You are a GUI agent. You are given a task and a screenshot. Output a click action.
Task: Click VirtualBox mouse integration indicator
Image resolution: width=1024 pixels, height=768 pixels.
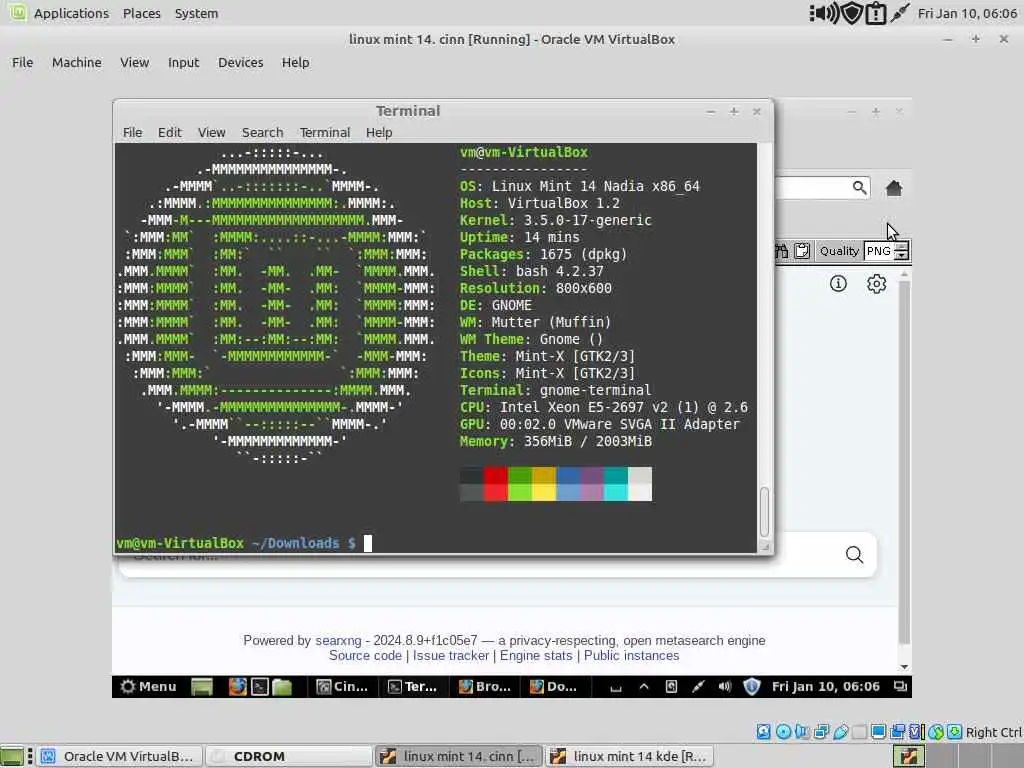coord(936,732)
